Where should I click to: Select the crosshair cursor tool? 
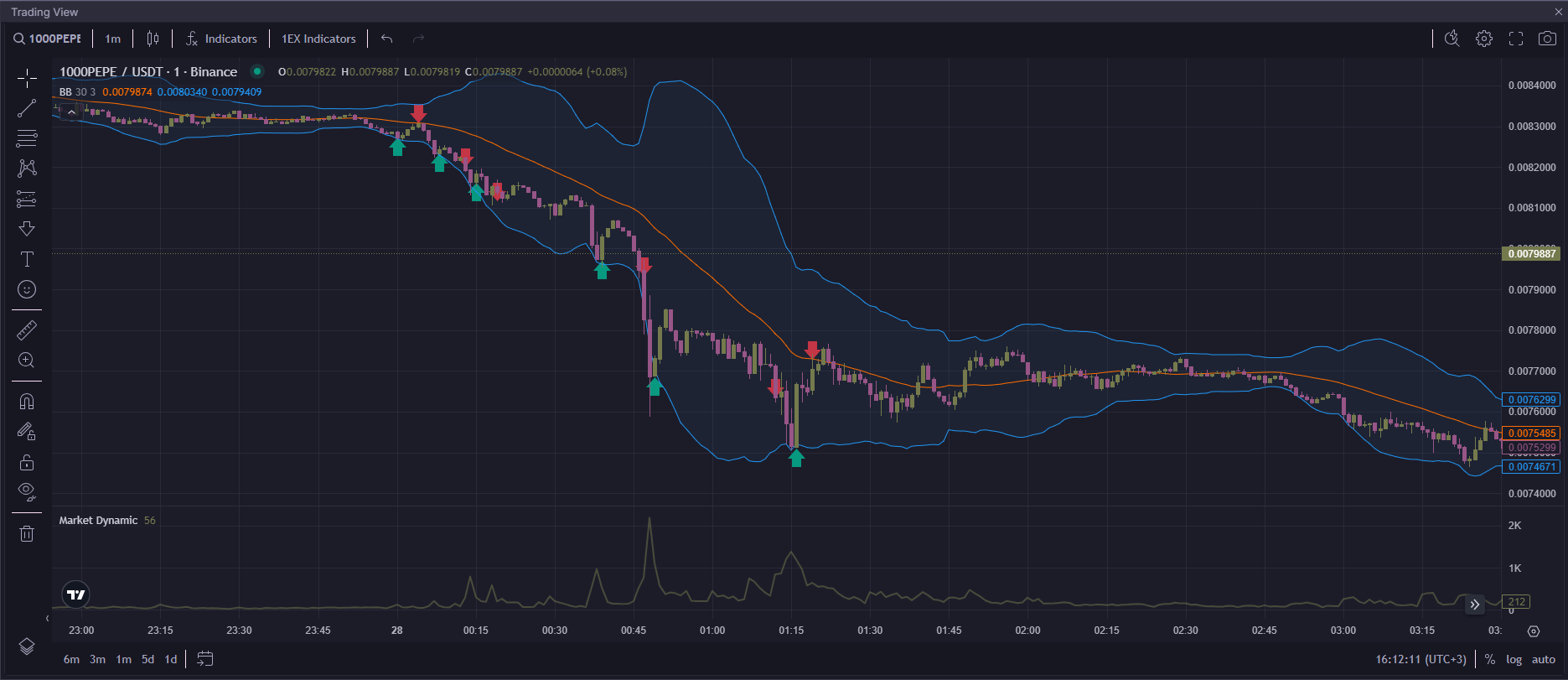(x=27, y=79)
